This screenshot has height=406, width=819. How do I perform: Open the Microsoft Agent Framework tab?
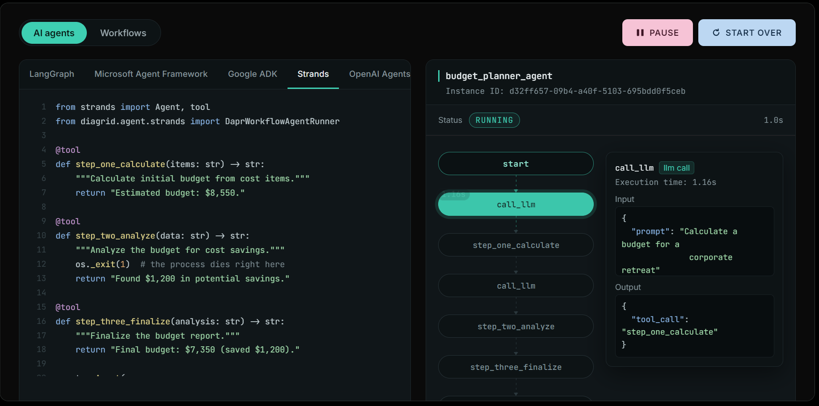(x=151, y=74)
